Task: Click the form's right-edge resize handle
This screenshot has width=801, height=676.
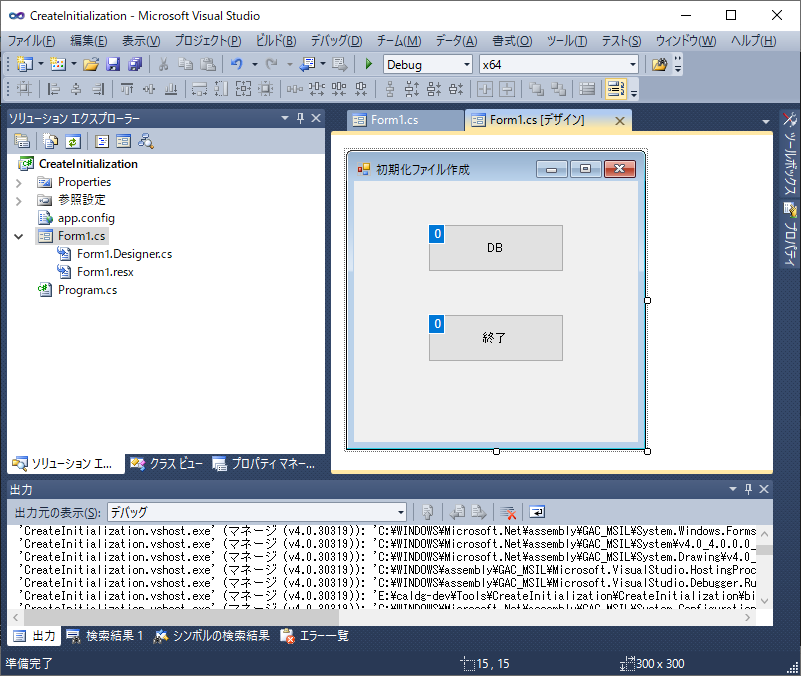Action: tap(647, 300)
